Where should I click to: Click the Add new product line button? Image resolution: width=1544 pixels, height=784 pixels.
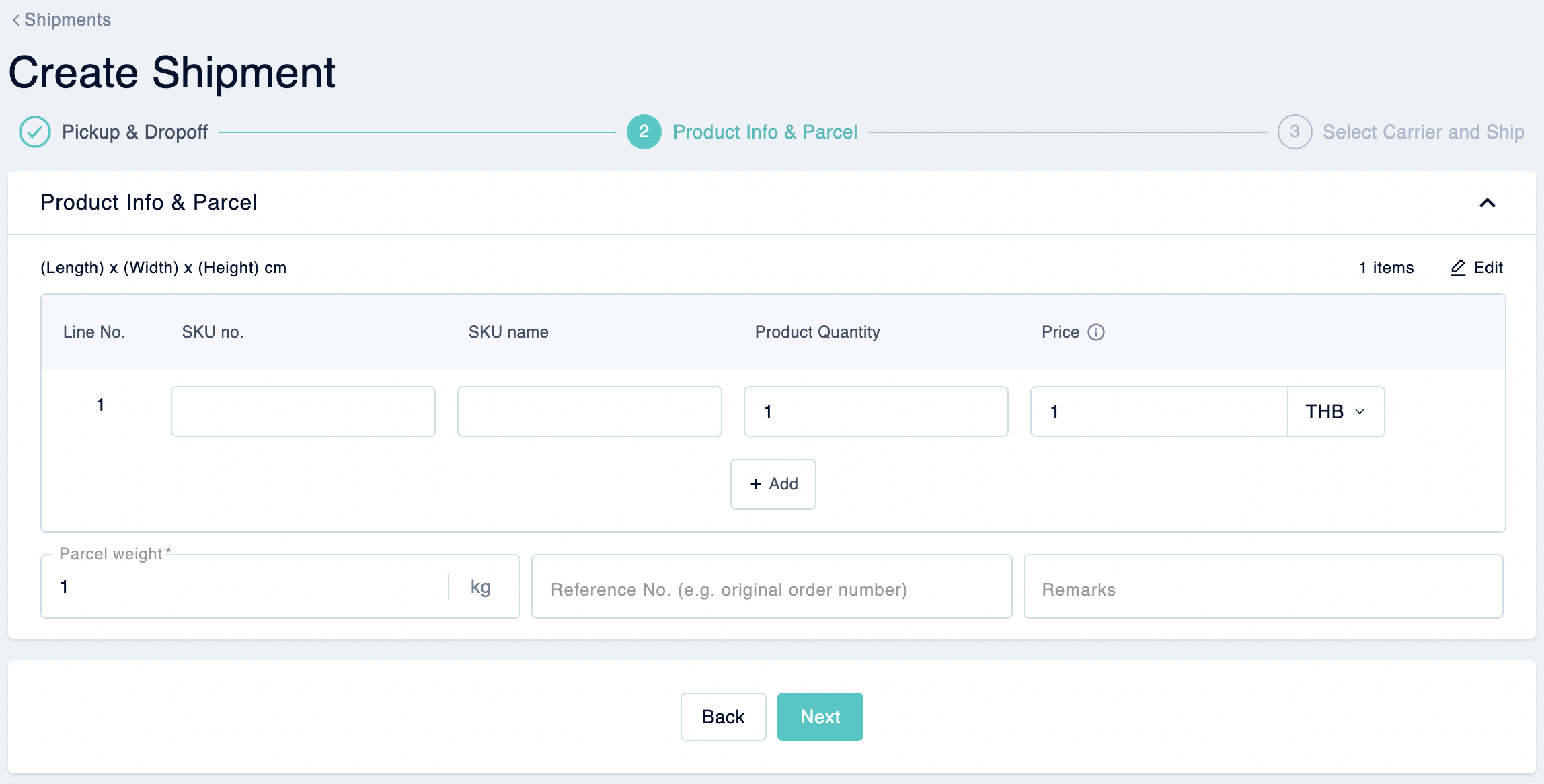click(x=774, y=484)
